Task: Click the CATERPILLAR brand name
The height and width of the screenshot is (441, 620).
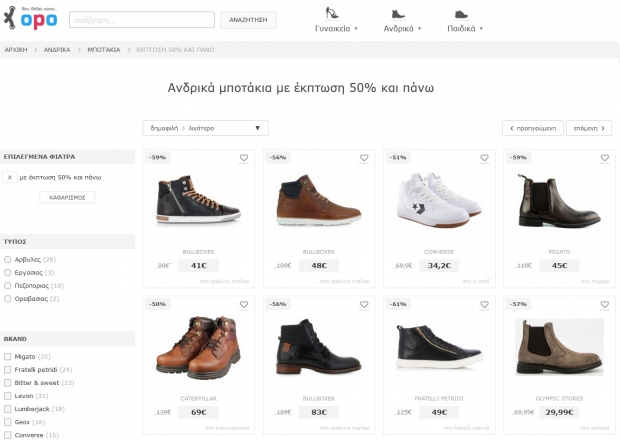Action: pos(198,398)
